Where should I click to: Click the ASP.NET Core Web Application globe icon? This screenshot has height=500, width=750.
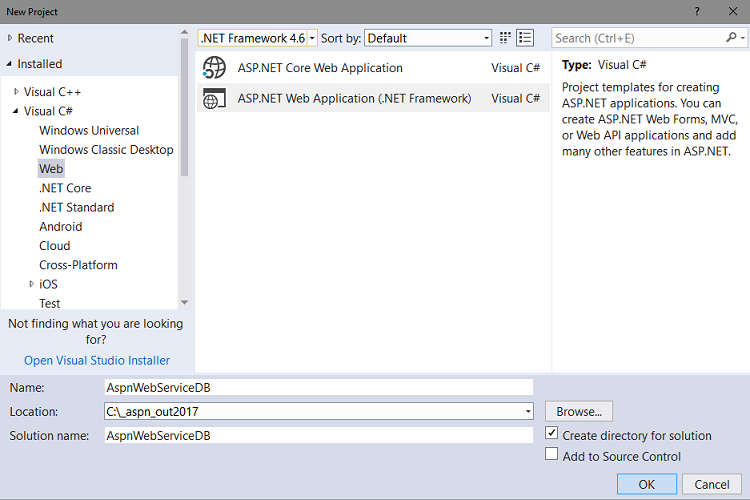pos(214,67)
